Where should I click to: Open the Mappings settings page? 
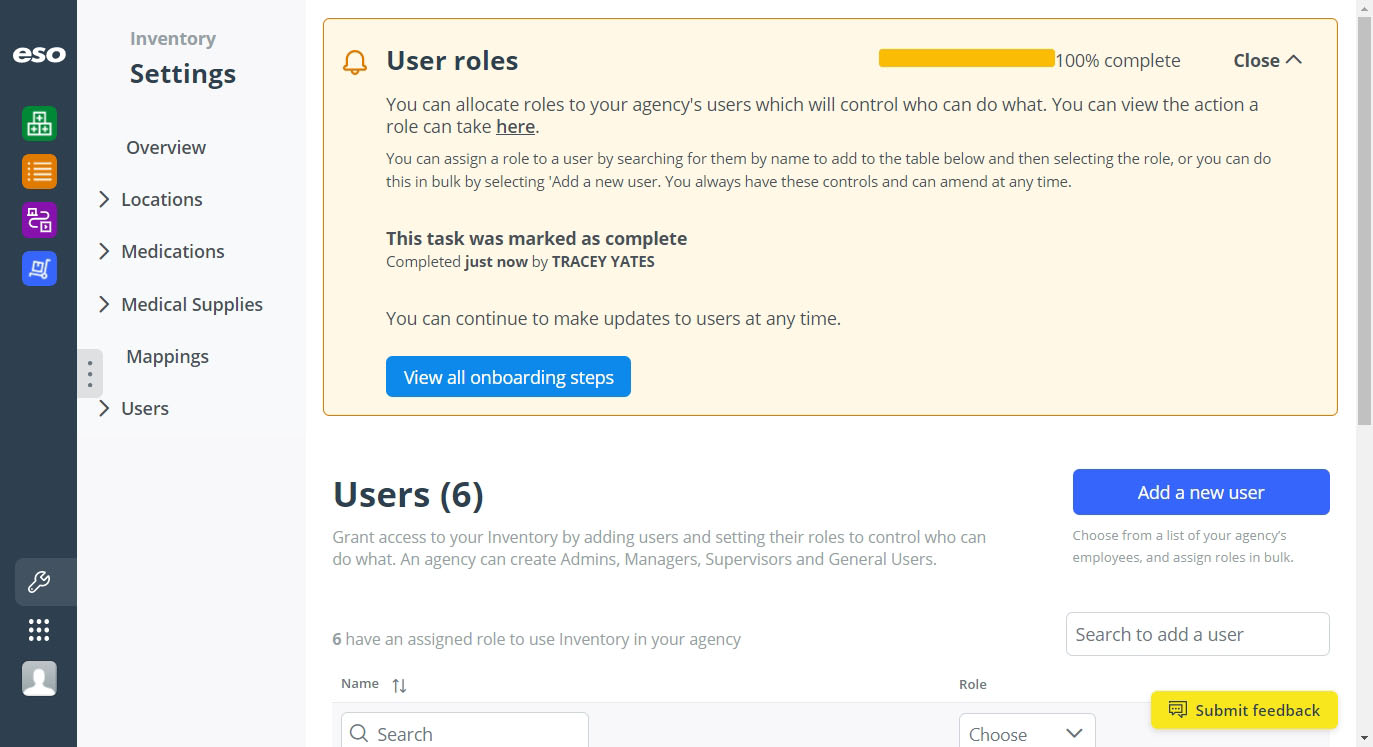168,356
